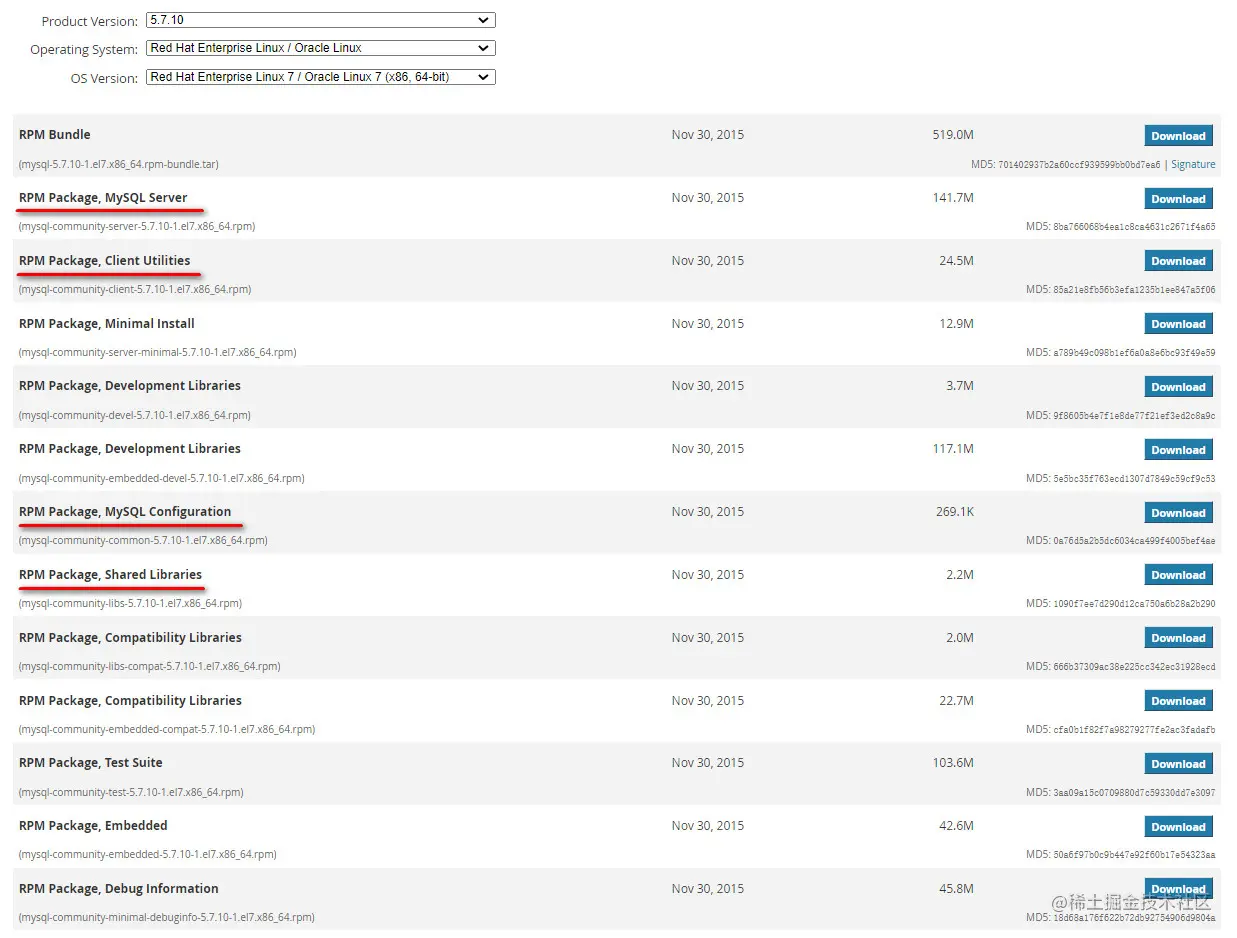The height and width of the screenshot is (938, 1237).
Task: Click the Nov 30, 2015 date for RPM Bundle
Action: pos(708,135)
